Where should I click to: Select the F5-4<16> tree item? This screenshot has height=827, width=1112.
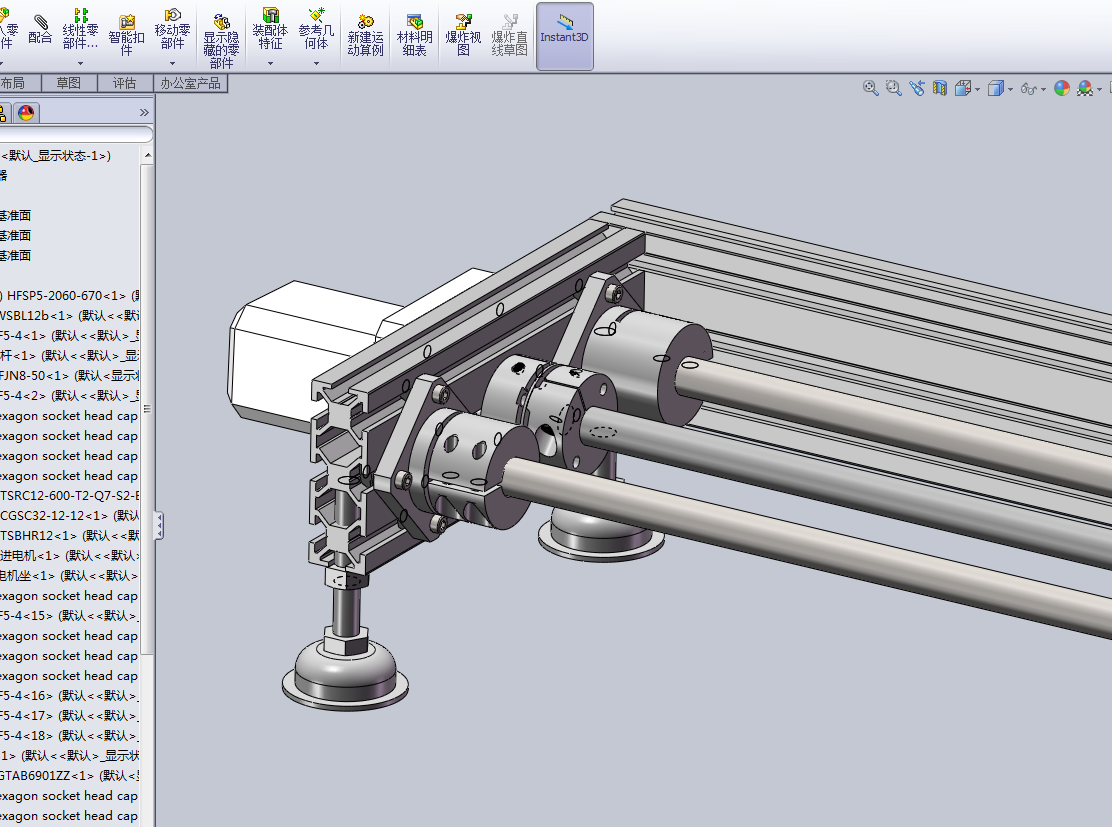coord(70,696)
